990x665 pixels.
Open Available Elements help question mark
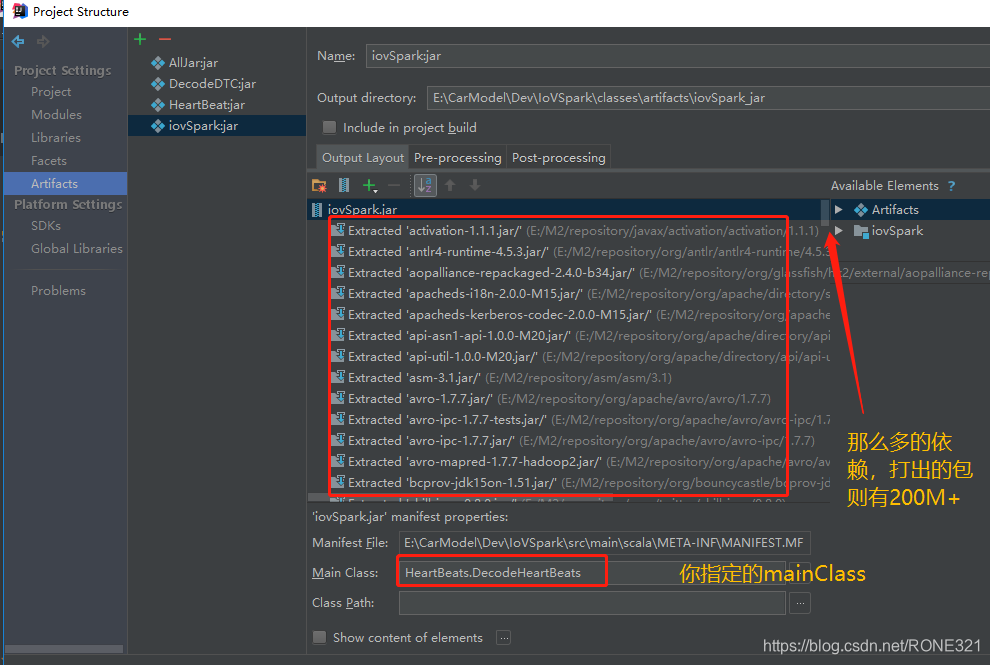pyautogui.click(x=951, y=186)
